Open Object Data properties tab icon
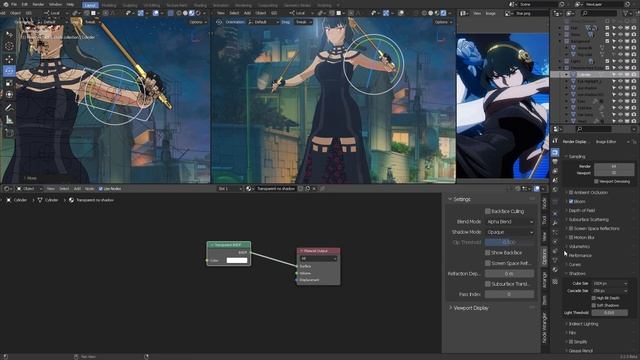Viewport: 640px width, 360px height. point(555,260)
